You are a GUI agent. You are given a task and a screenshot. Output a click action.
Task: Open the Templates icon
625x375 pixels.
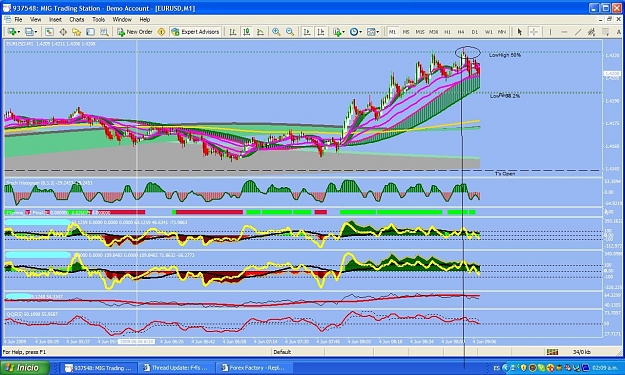tap(371, 32)
